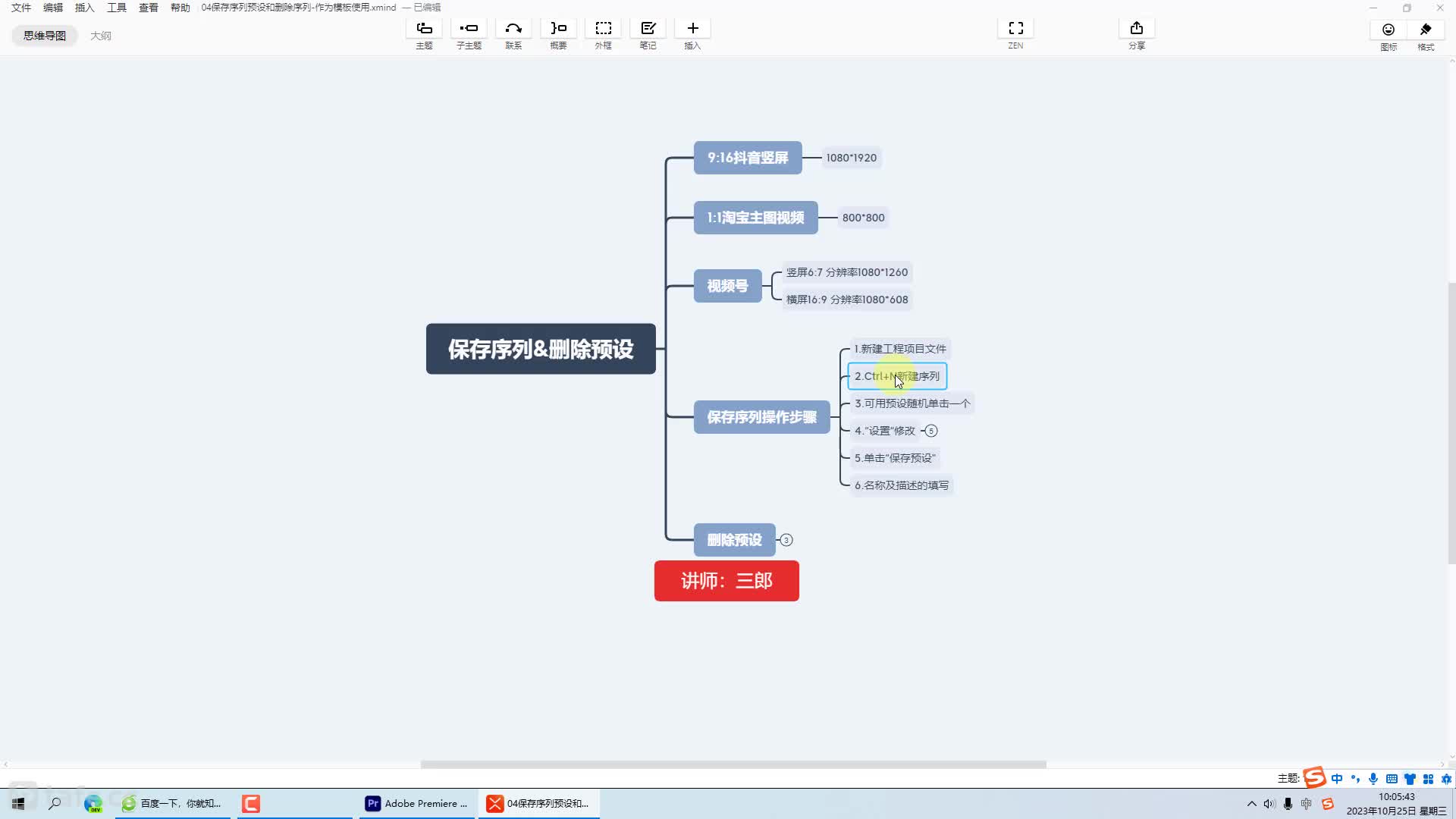Open Windows Start menu

pyautogui.click(x=18, y=803)
